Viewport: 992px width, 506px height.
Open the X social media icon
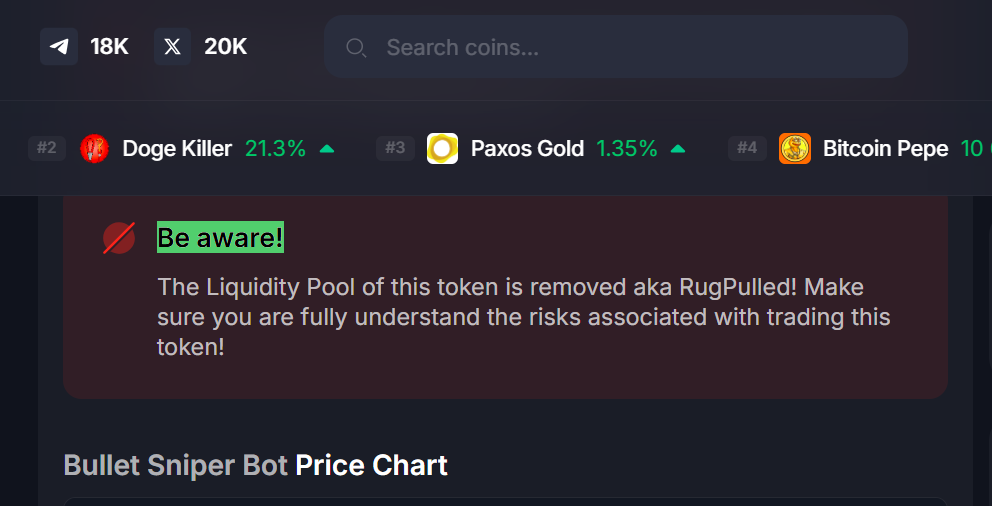point(172,46)
